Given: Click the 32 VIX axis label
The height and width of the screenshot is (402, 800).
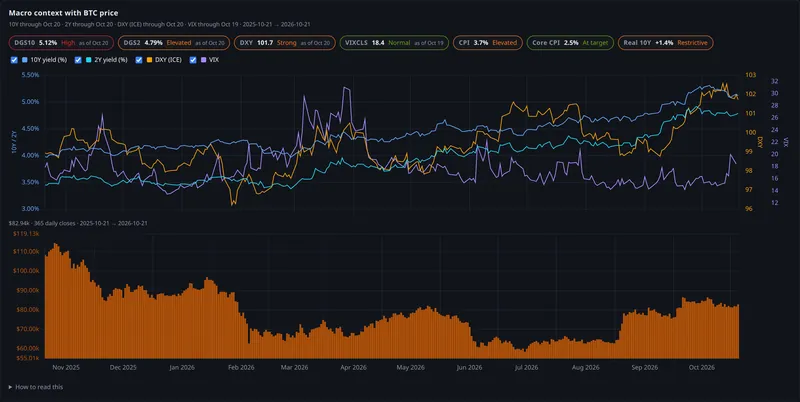Looking at the screenshot, I should (x=774, y=81).
